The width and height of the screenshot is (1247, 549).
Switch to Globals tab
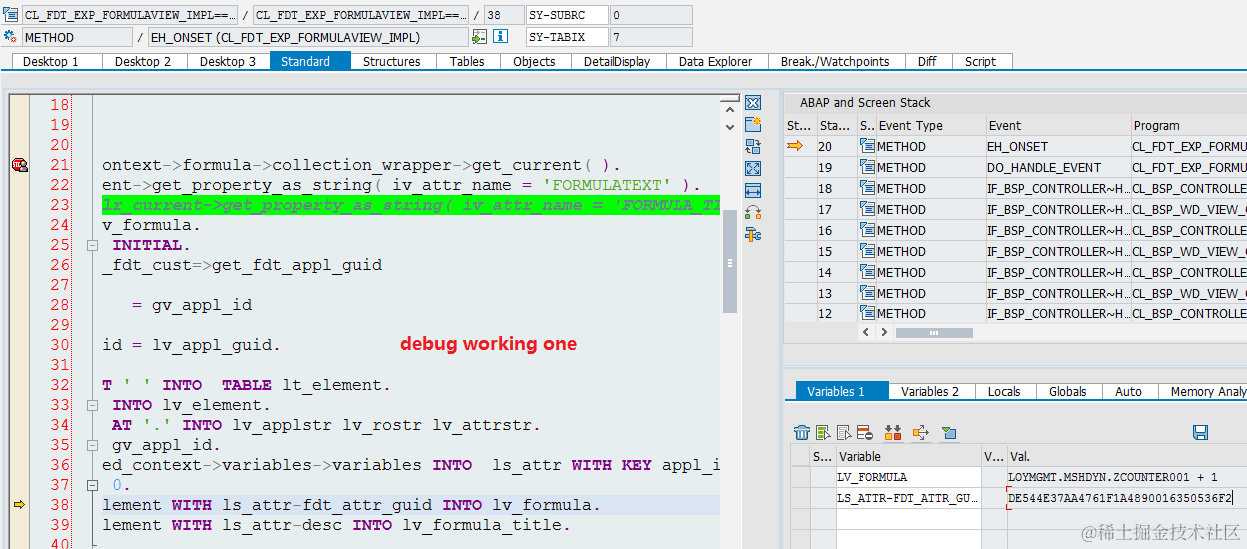1068,391
